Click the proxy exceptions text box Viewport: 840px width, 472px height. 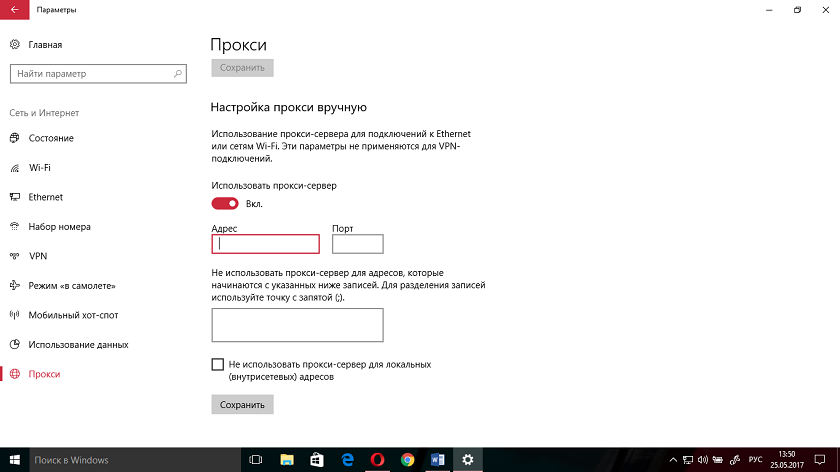tap(297, 325)
